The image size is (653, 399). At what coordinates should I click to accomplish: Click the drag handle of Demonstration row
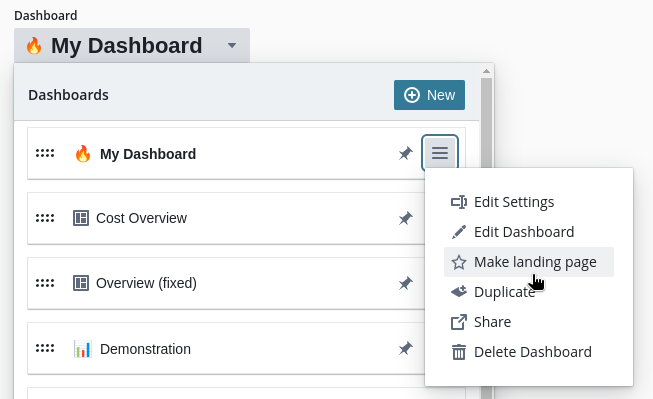[x=45, y=348]
